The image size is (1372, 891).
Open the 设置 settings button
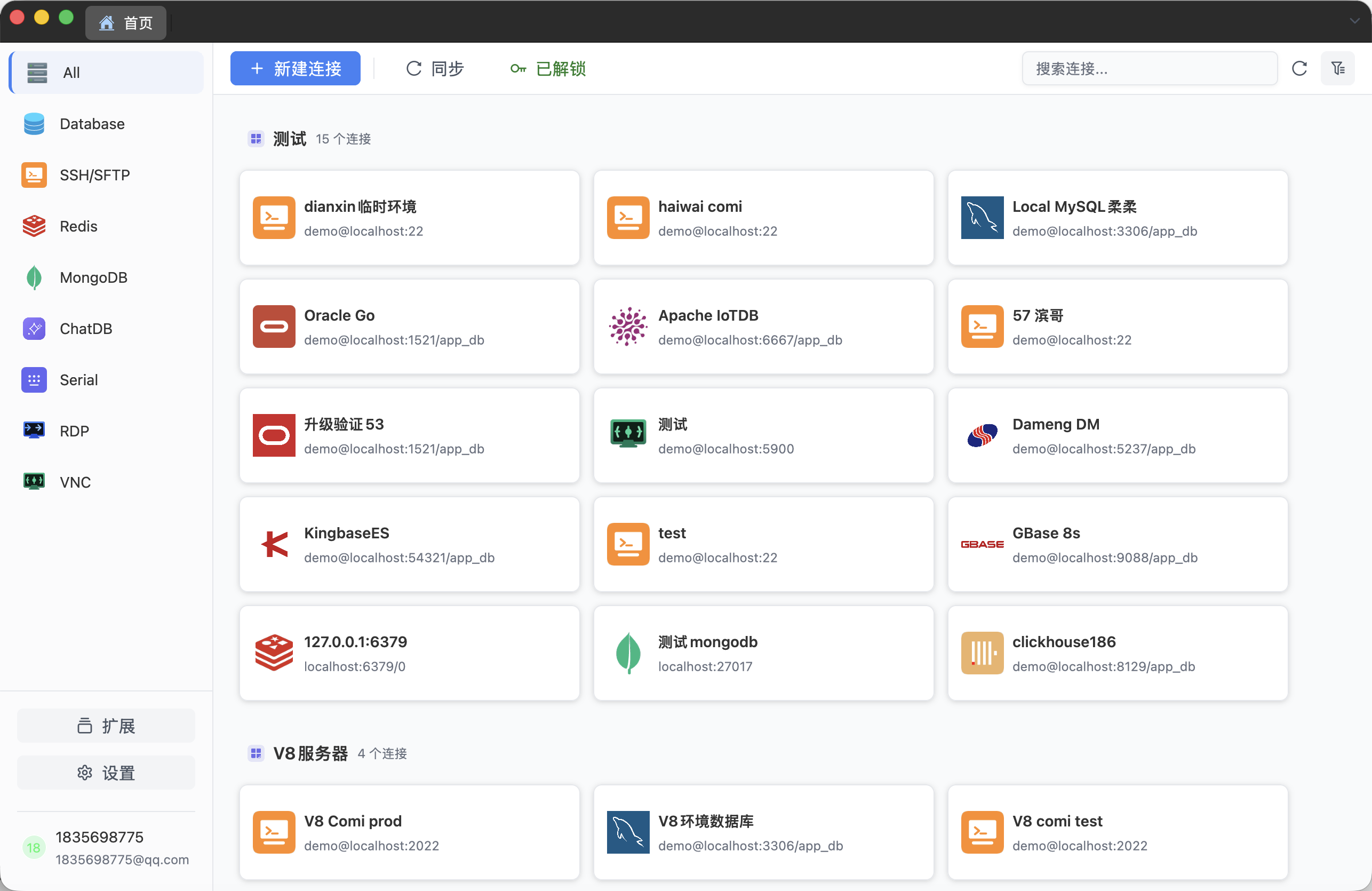[106, 773]
